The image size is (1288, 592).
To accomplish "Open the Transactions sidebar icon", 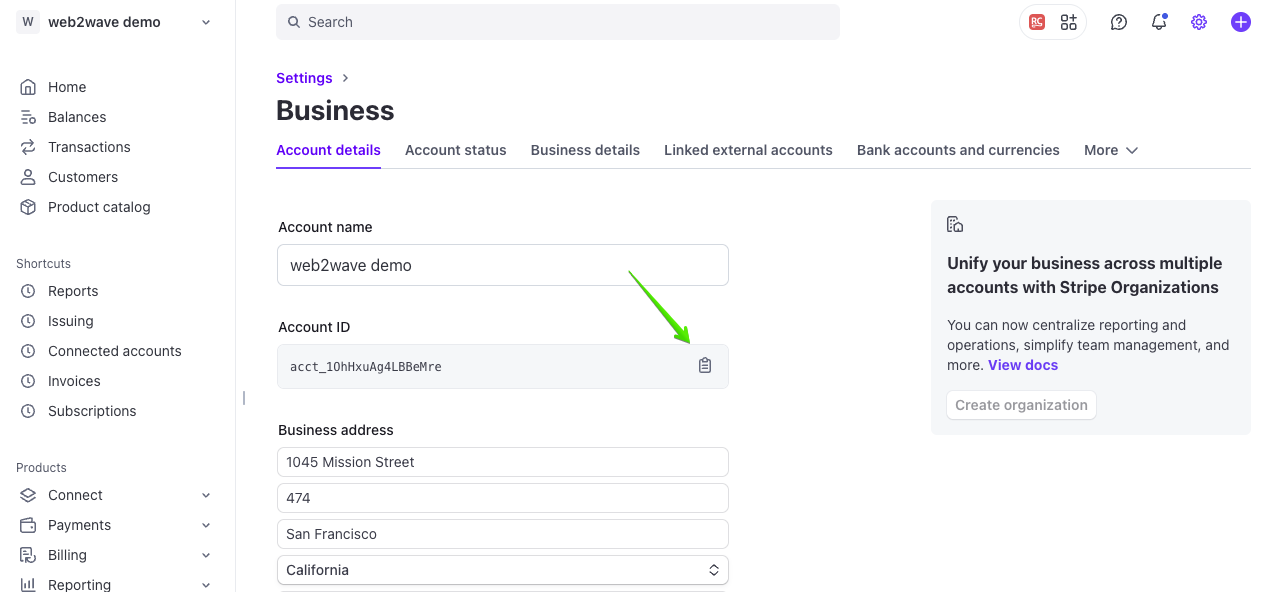I will pos(28,147).
